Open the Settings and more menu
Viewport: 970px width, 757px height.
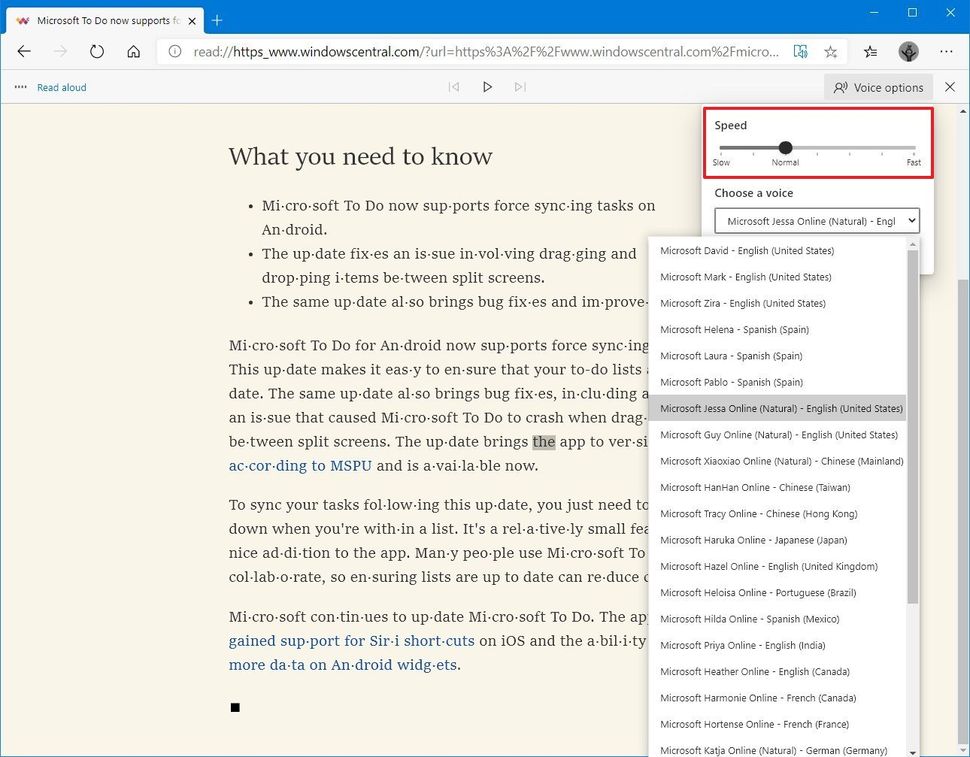click(946, 51)
